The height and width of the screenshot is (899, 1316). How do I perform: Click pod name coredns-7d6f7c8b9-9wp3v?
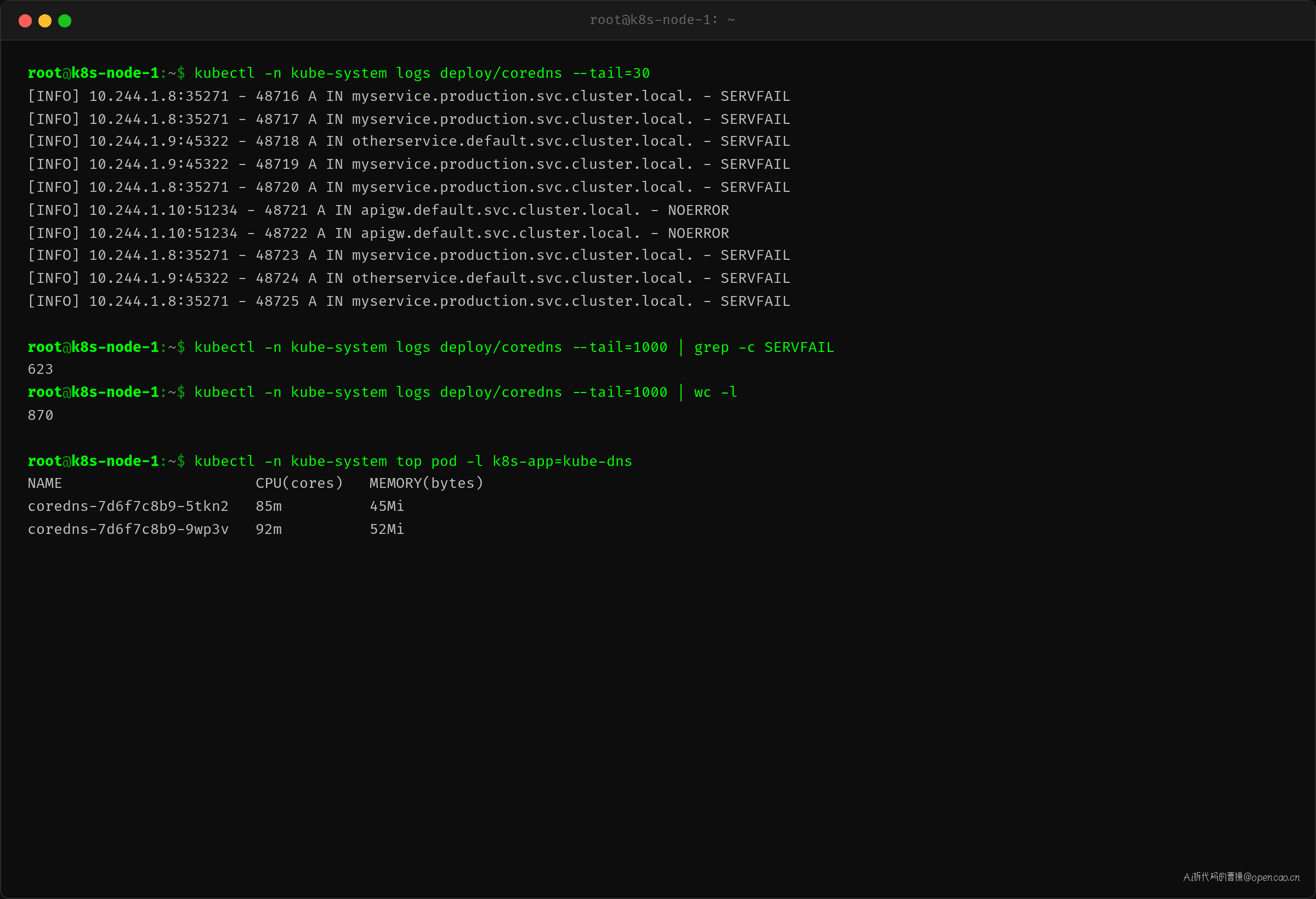pos(128,530)
